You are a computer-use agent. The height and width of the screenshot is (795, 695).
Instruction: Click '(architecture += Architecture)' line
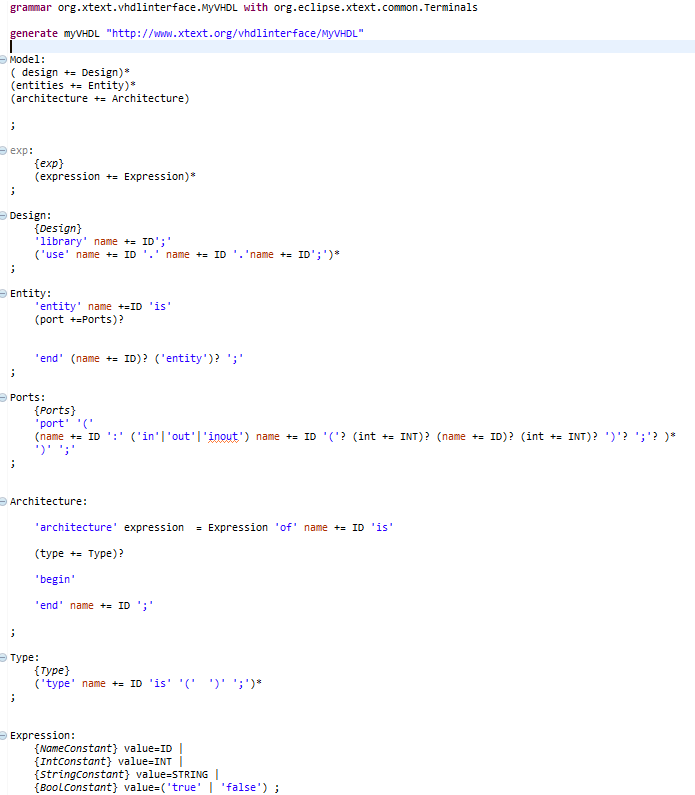100,98
